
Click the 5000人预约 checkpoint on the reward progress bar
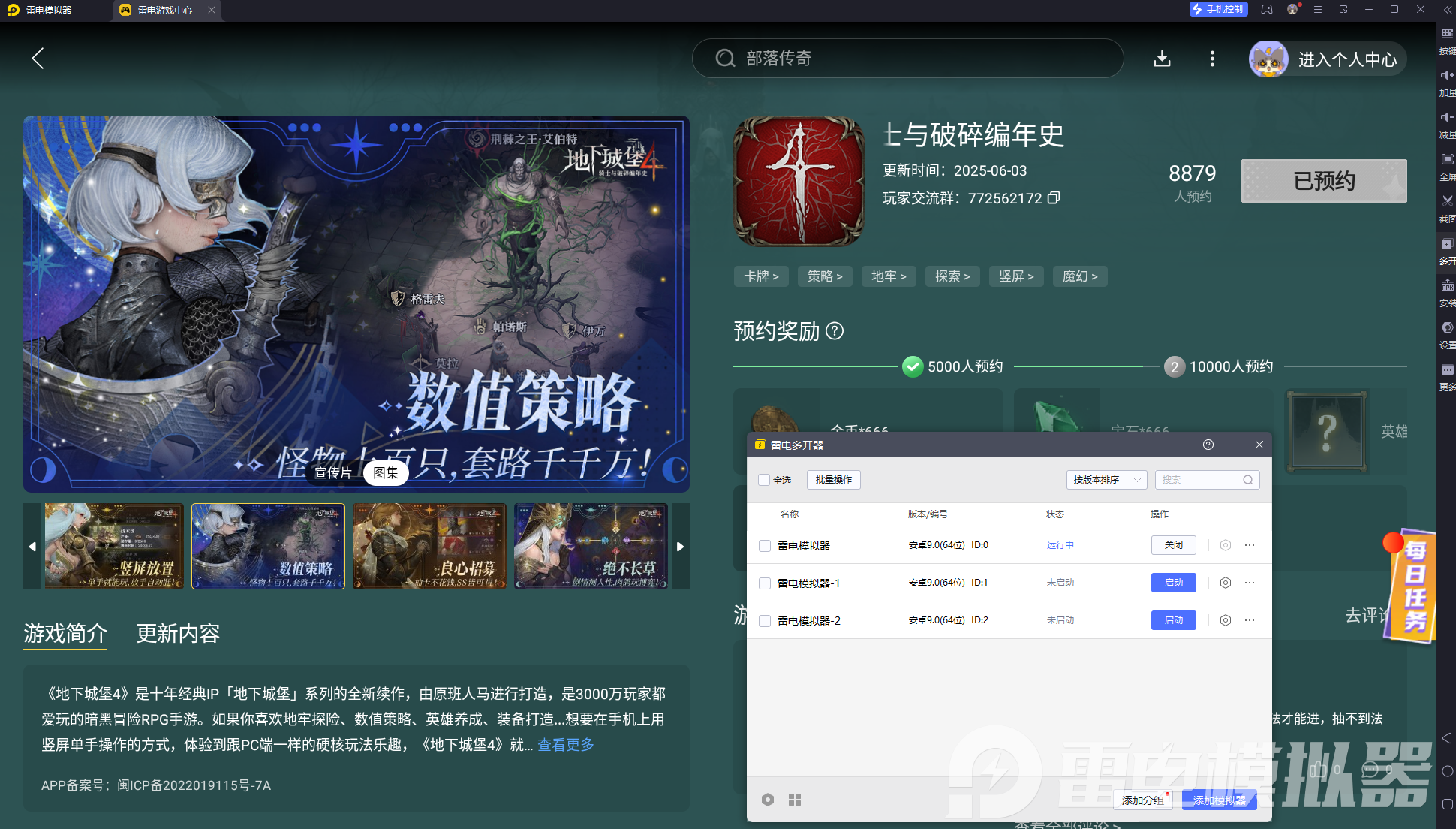click(x=912, y=367)
